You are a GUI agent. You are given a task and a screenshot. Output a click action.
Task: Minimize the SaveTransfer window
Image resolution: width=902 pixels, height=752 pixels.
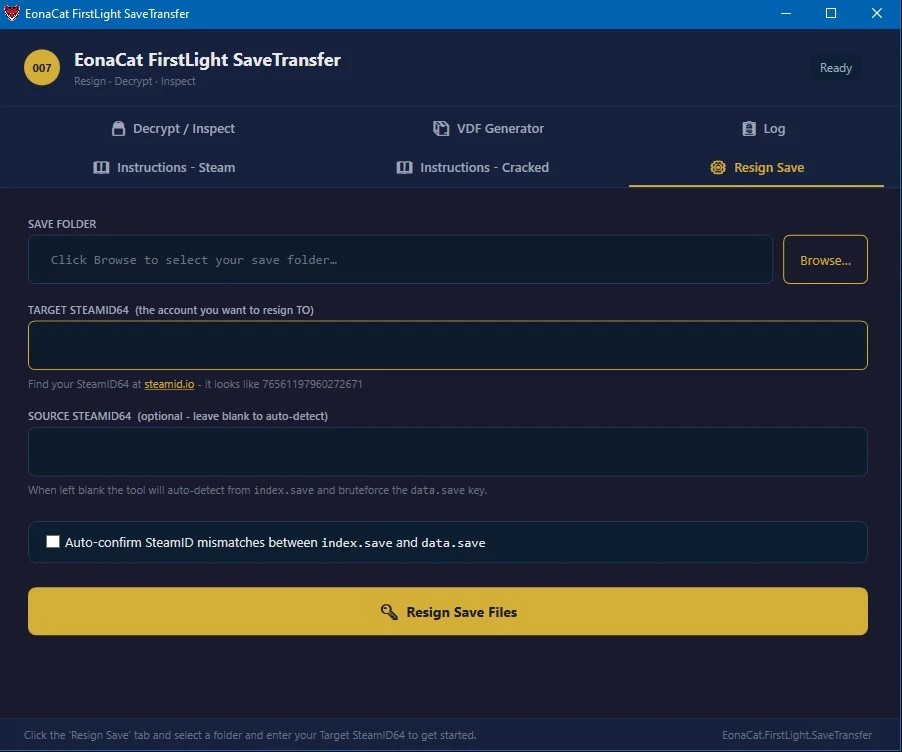(x=786, y=13)
